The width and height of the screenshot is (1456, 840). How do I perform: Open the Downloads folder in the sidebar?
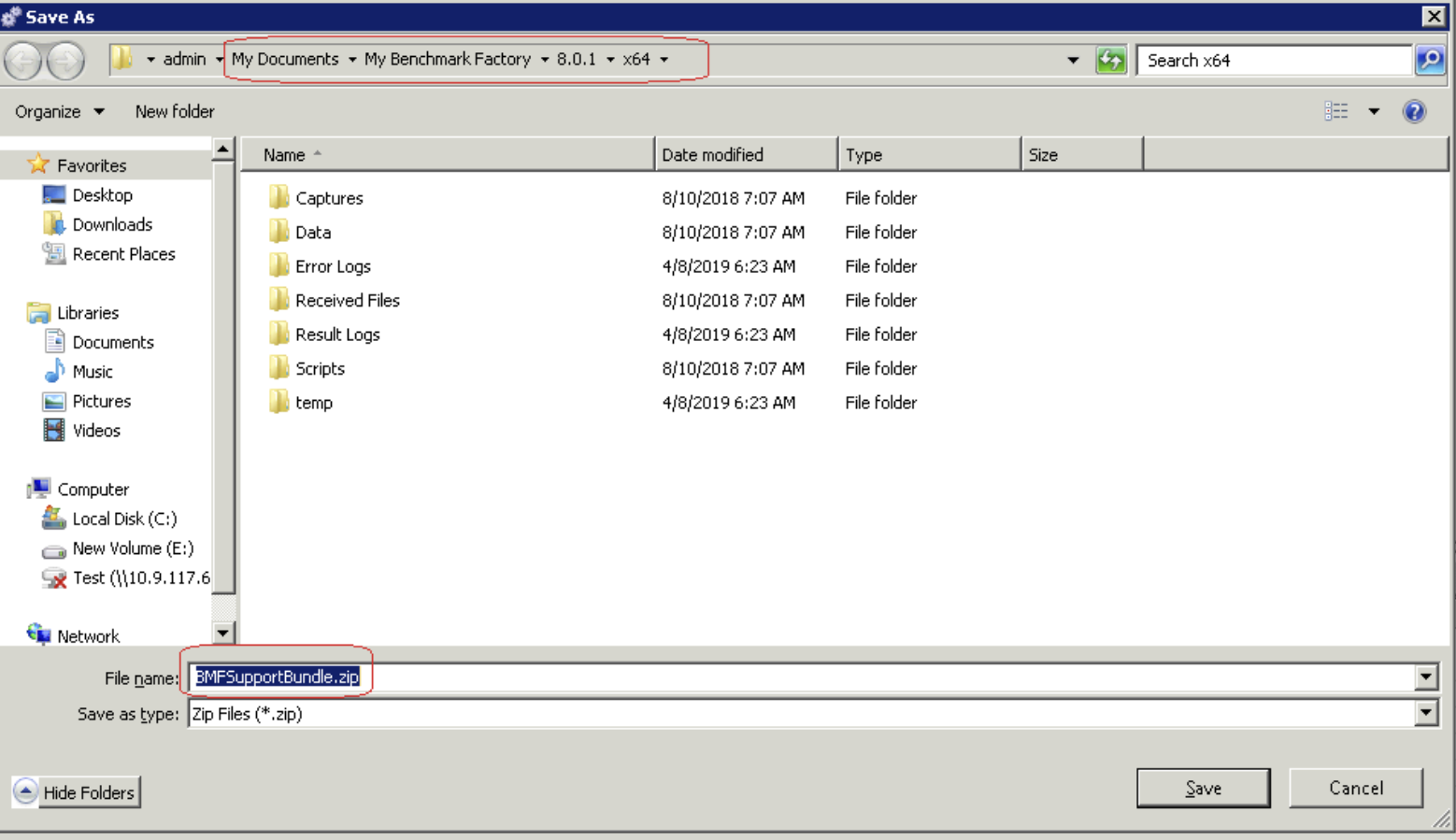(111, 224)
